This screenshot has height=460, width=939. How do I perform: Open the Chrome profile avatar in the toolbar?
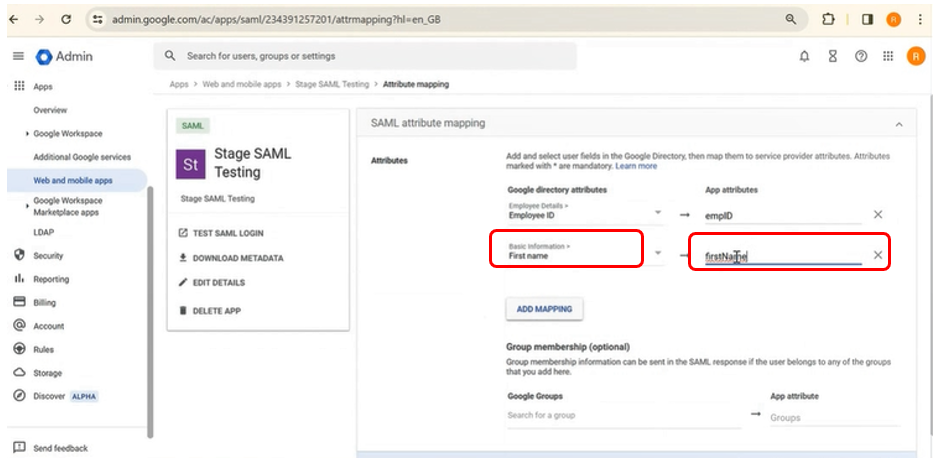click(893, 19)
